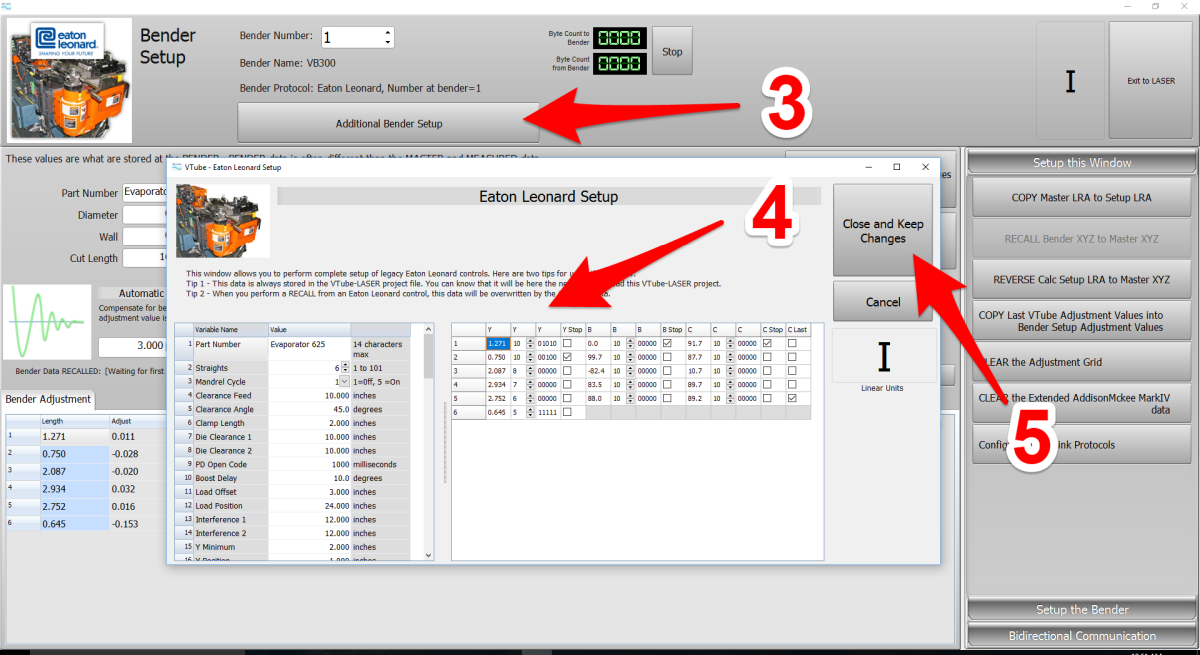Click the Straights value spinner arrows
This screenshot has height=655, width=1200.
click(346, 368)
